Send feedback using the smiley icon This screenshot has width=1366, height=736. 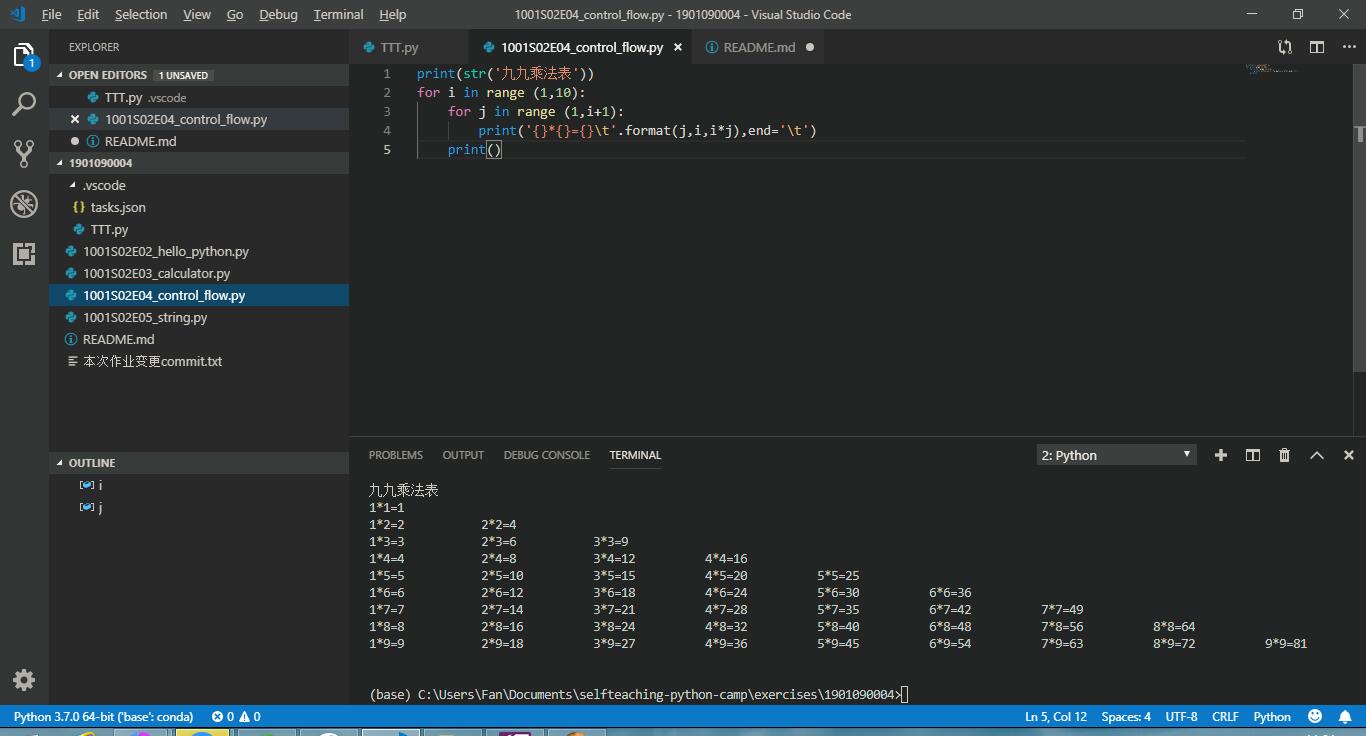point(1316,716)
